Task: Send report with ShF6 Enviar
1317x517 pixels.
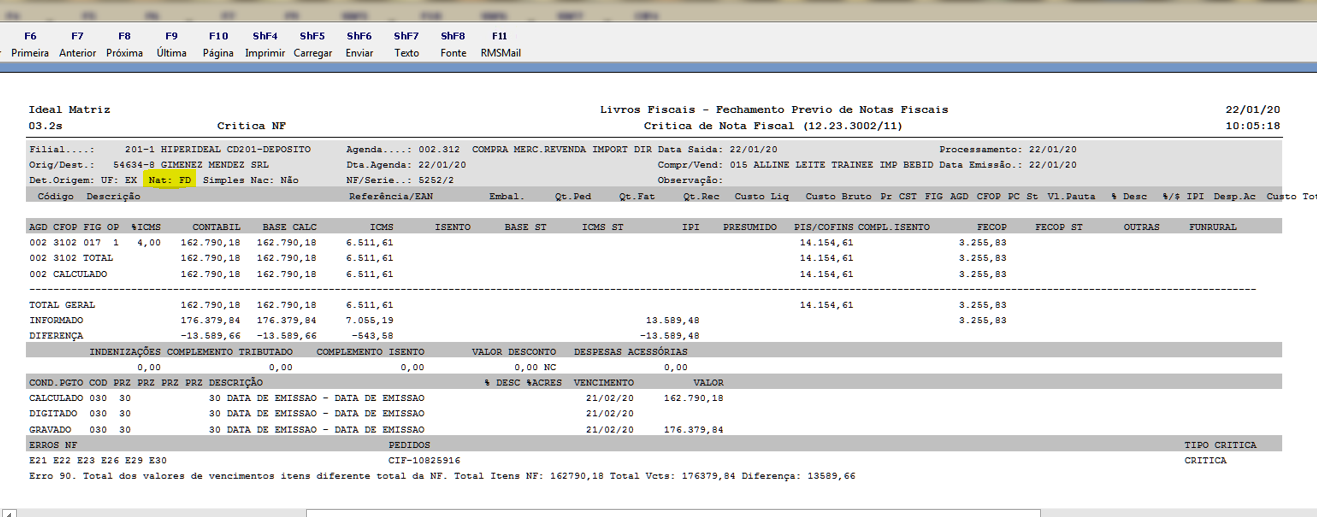Action: 359,44
